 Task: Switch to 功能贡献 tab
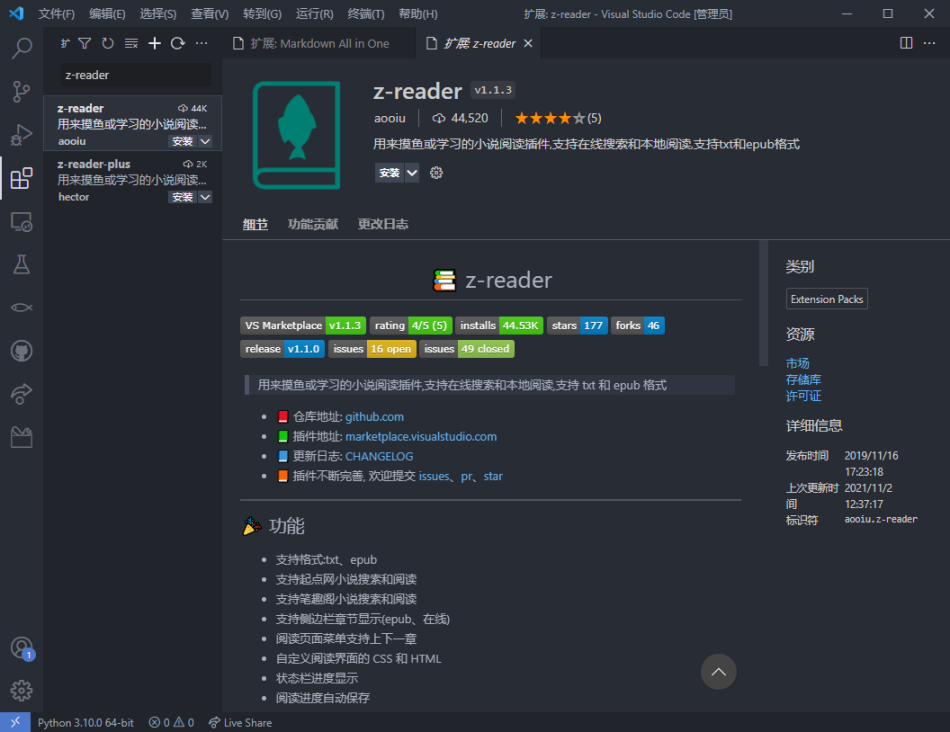click(x=313, y=224)
